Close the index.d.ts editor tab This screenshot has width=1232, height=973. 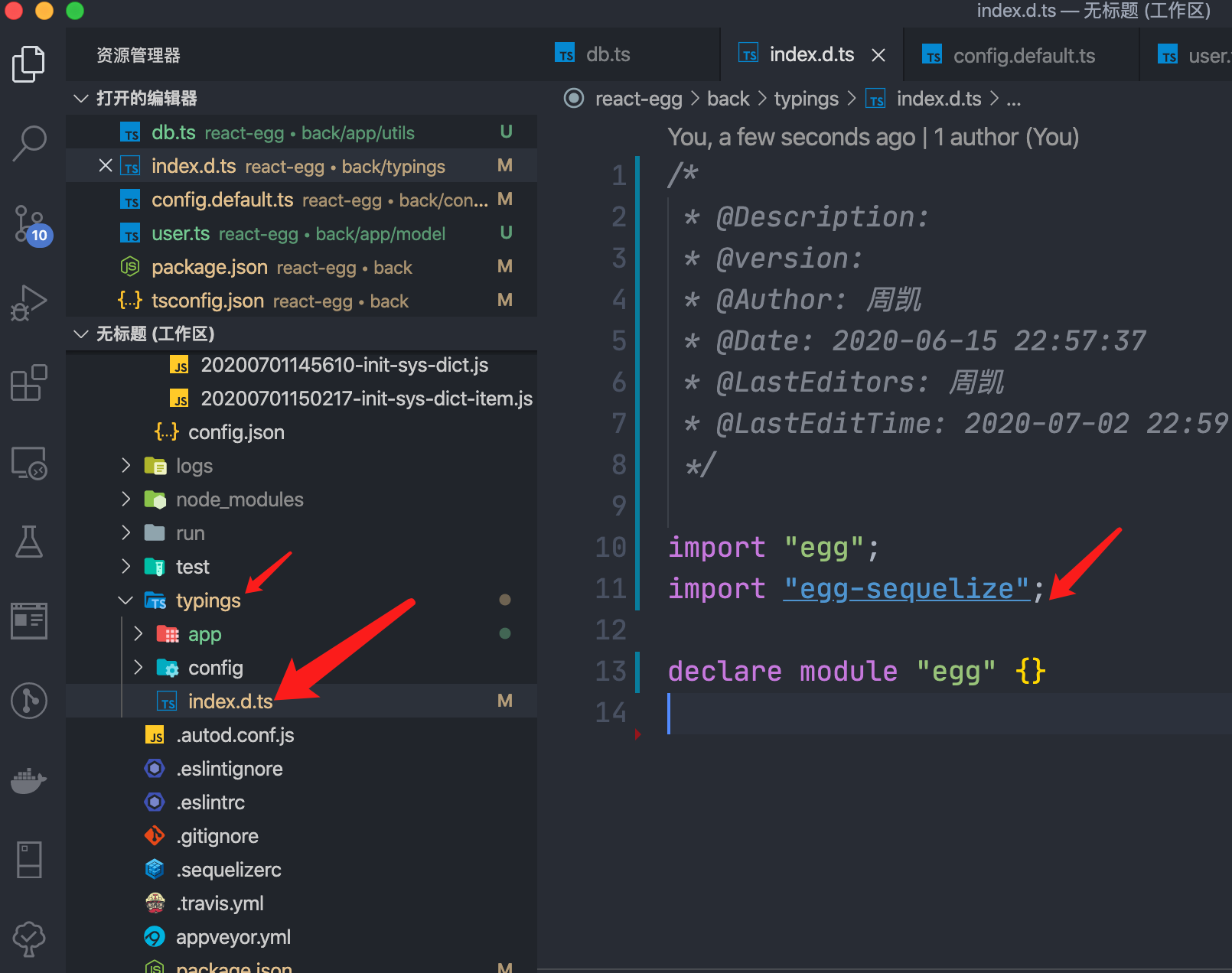[878, 54]
